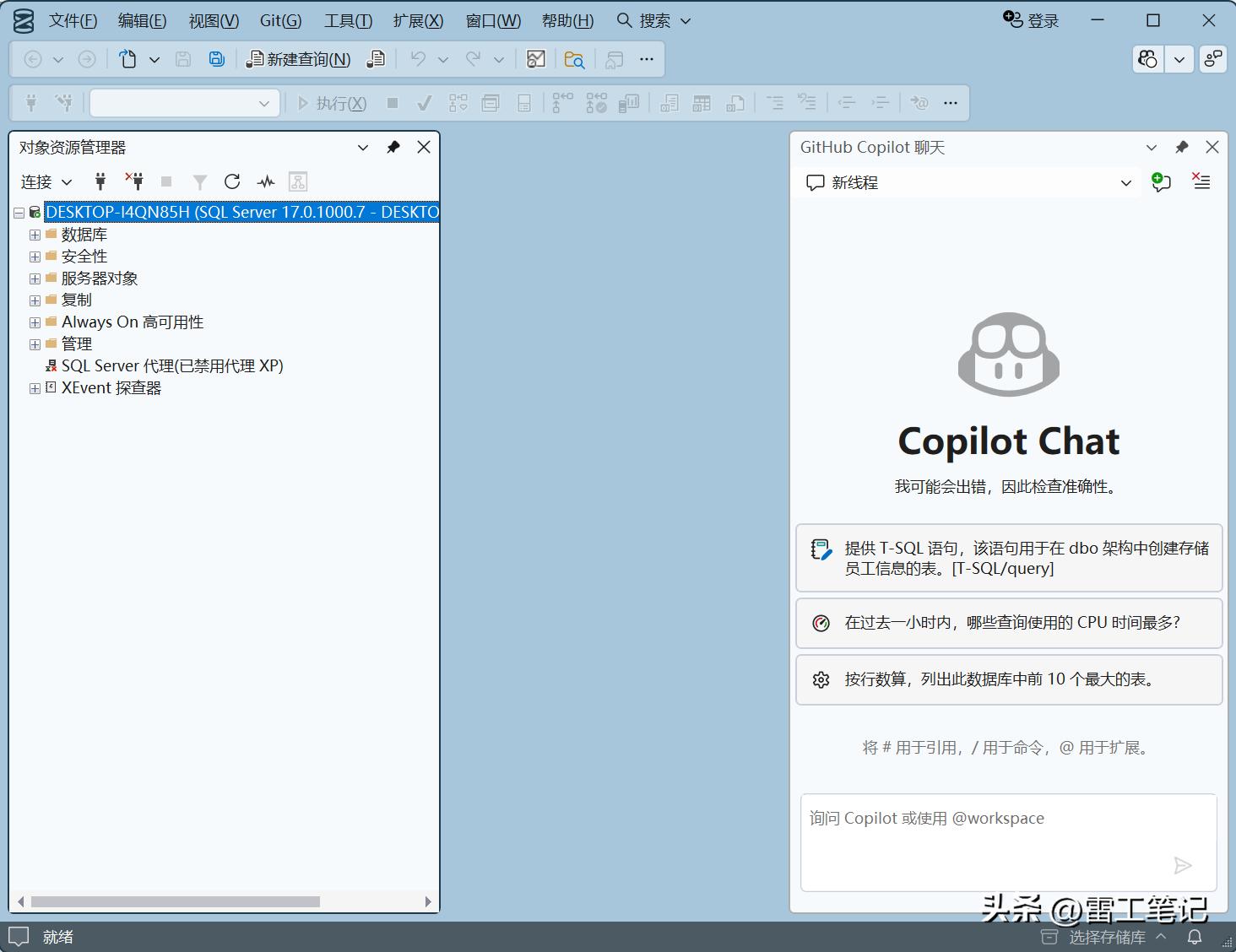1236x952 pixels.
Task: Click the GitHub Copilot icon in top-right toolbar
Action: point(1148,59)
